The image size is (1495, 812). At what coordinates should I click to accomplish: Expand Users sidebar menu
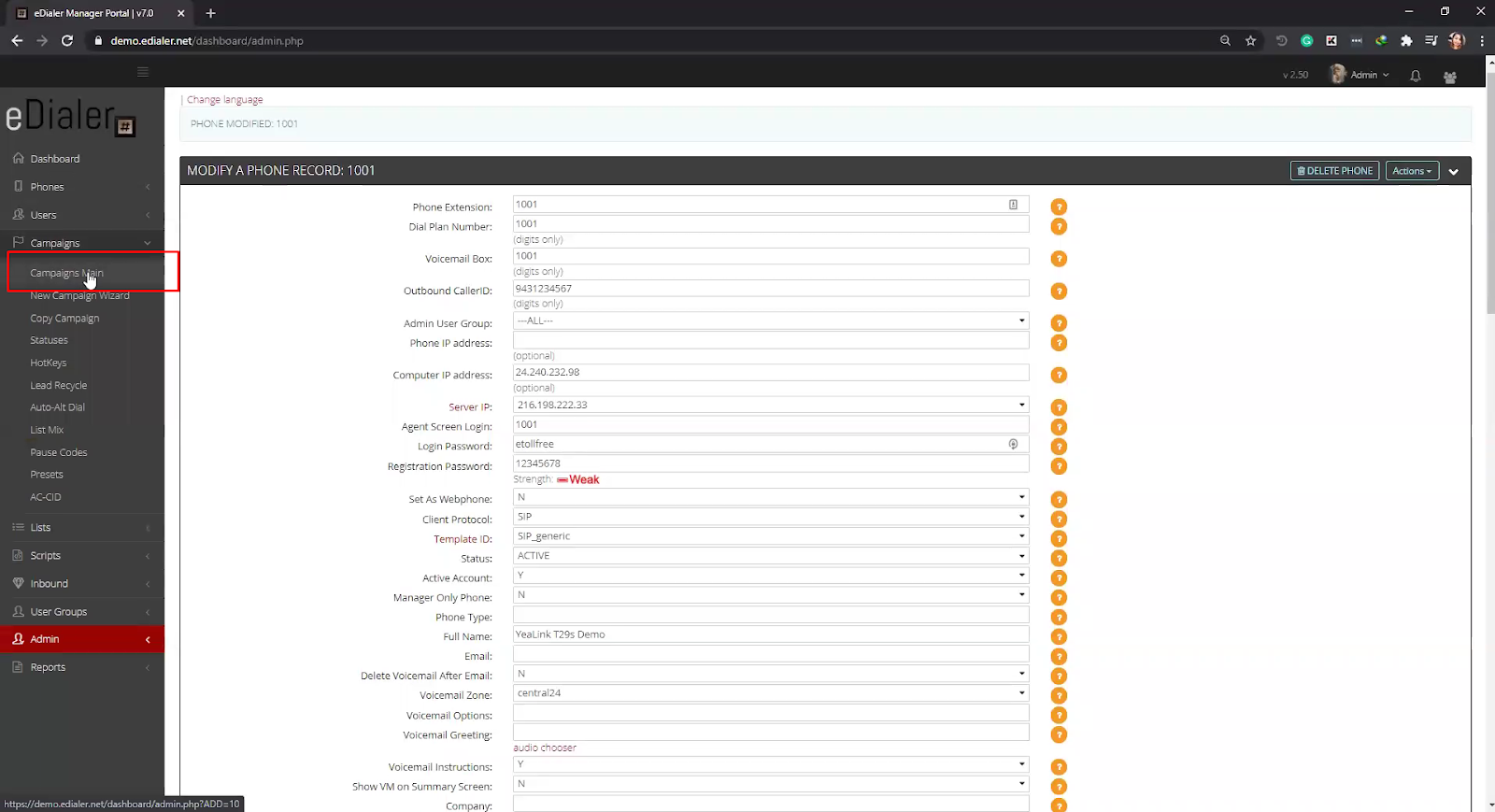[x=82, y=215]
